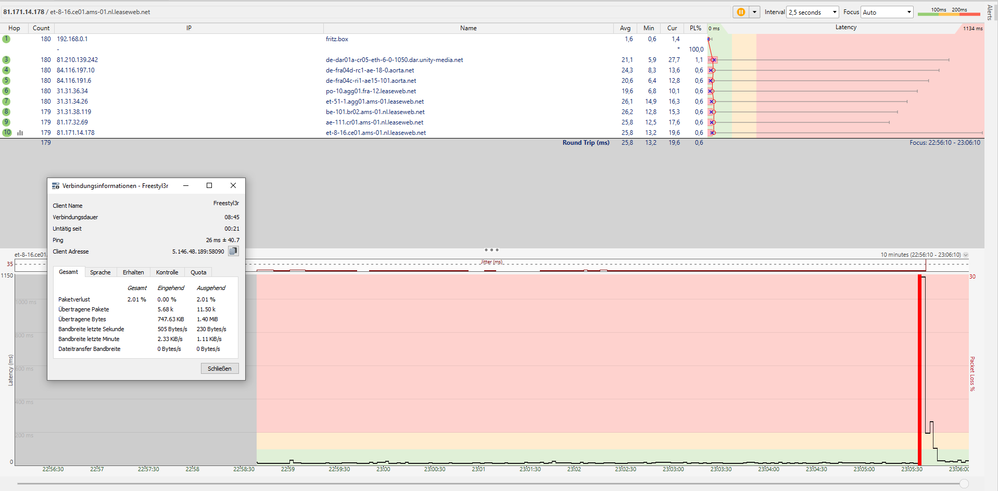Click the Verbindungsinformationen window title icon

point(56,185)
